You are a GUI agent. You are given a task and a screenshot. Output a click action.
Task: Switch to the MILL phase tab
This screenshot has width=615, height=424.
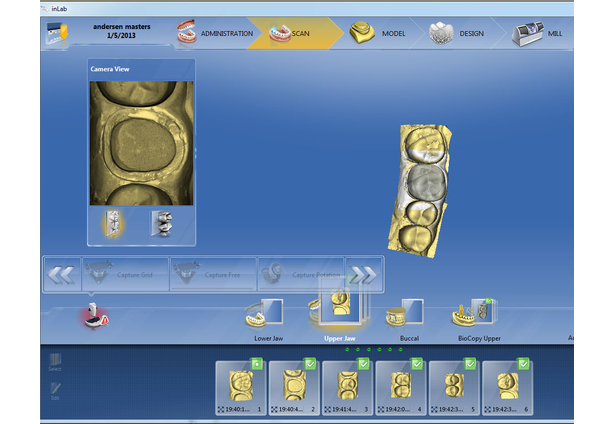(x=537, y=33)
